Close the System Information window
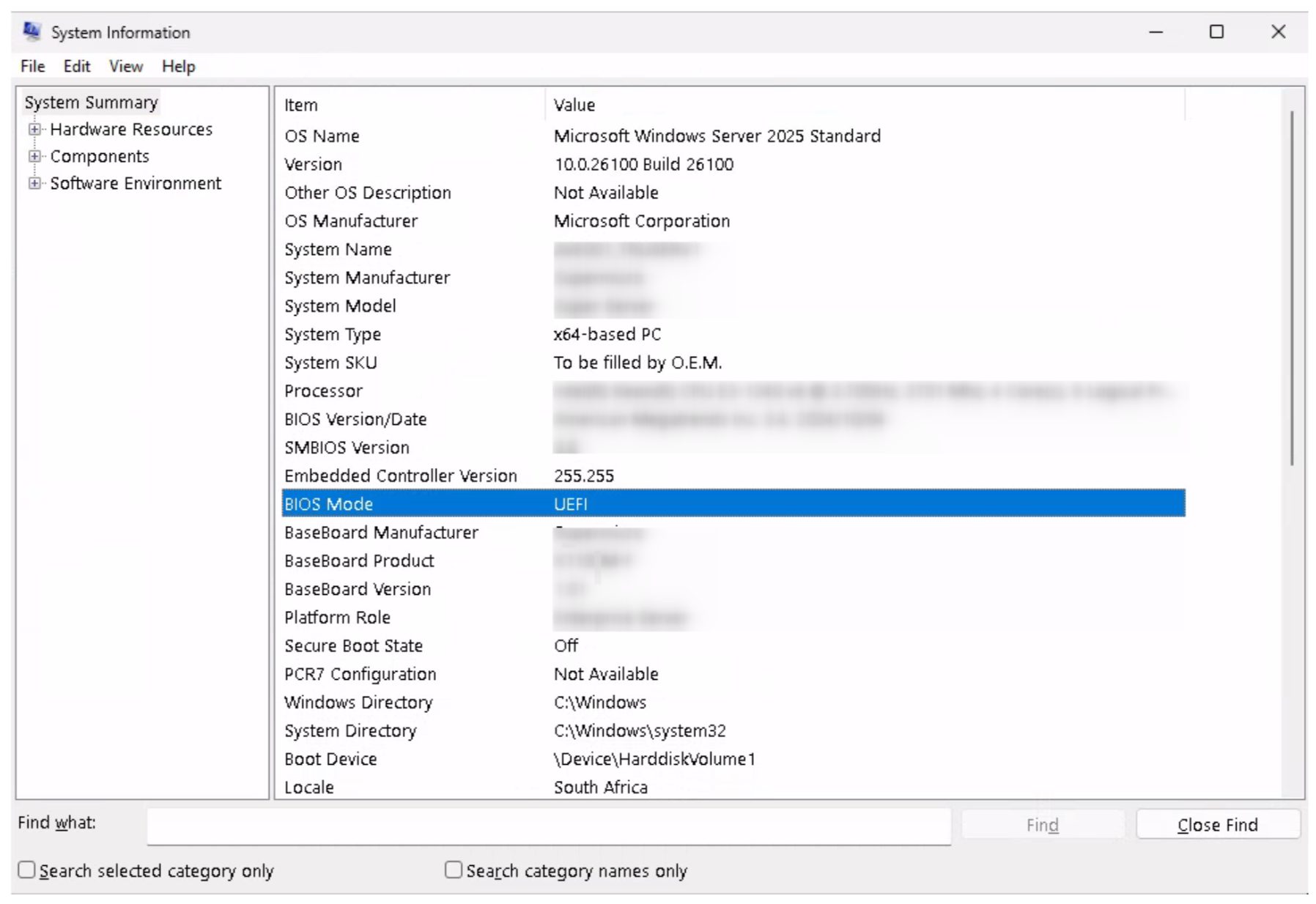Screen dimensions: 1316x904 click(1278, 32)
